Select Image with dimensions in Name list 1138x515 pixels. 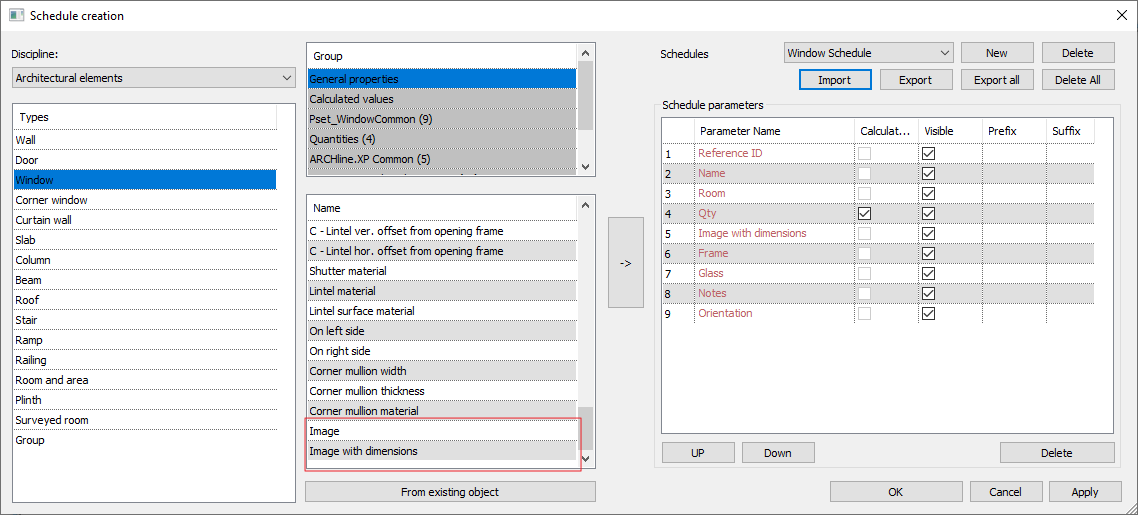click(x=441, y=451)
